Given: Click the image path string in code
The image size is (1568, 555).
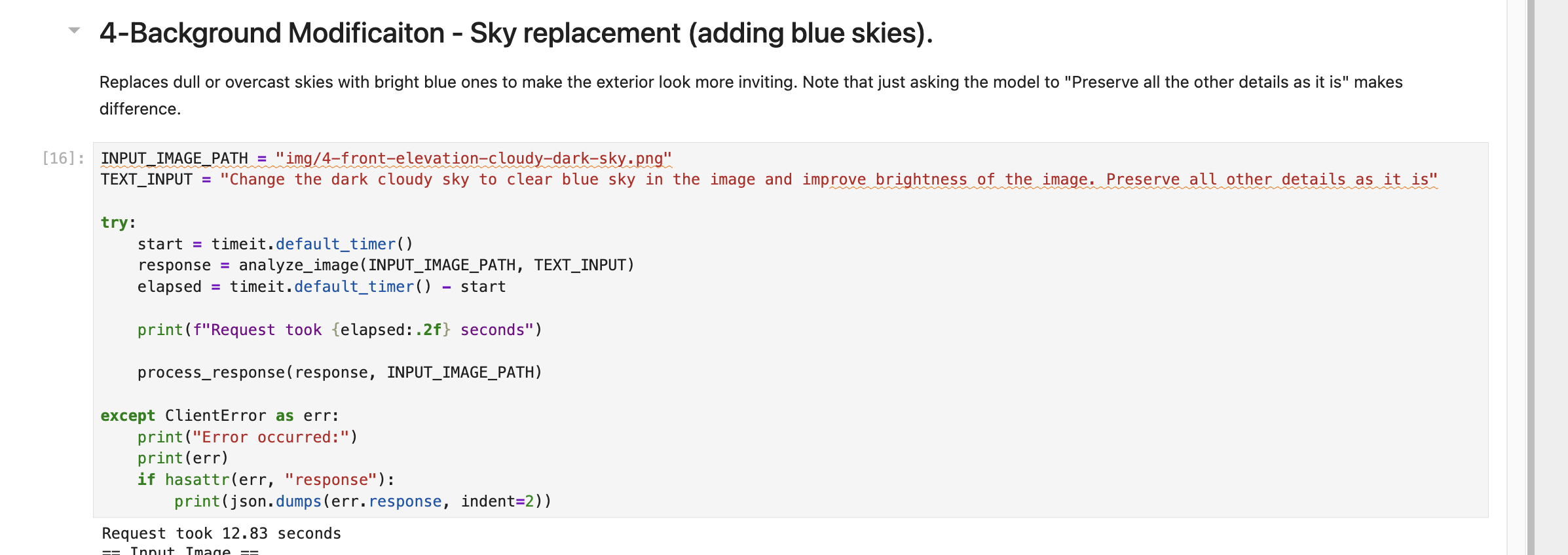Looking at the screenshot, I should [473, 158].
